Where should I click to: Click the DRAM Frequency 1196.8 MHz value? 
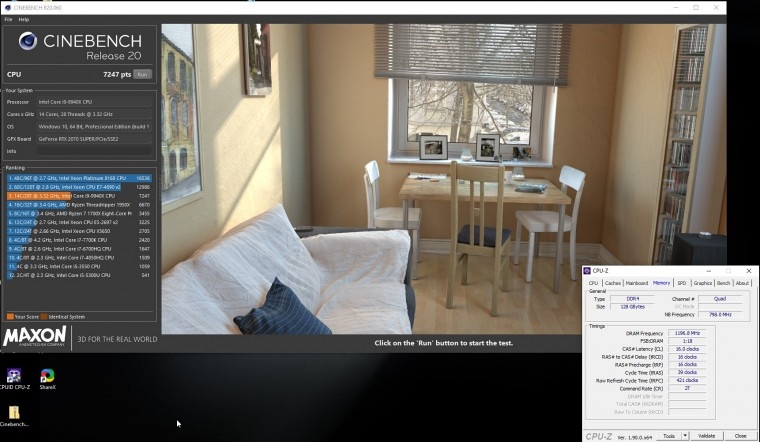coord(687,333)
